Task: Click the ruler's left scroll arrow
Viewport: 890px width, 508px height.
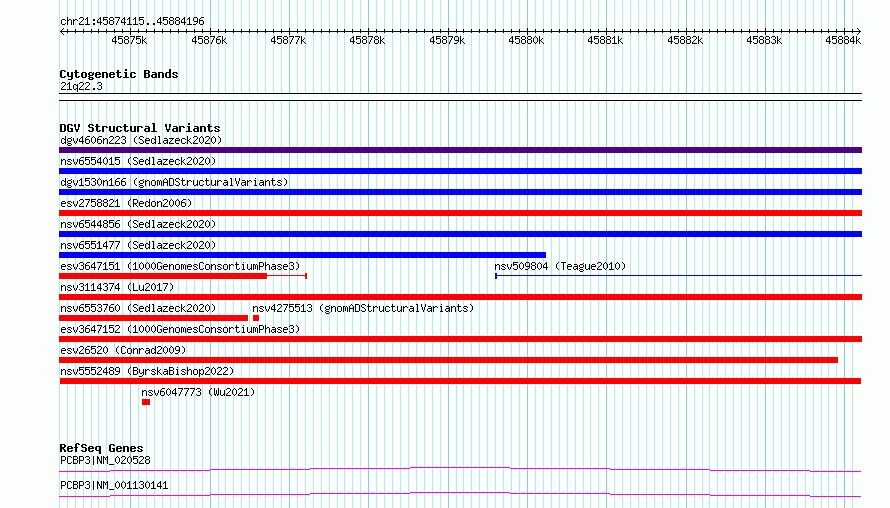Action: (x=62, y=31)
